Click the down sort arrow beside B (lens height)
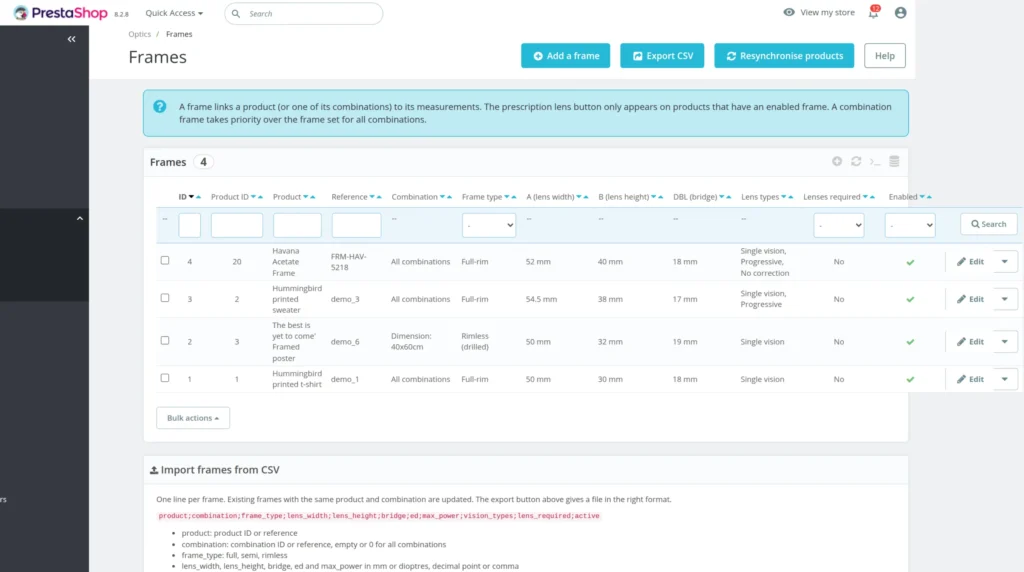The image size is (1024, 572). point(654,197)
